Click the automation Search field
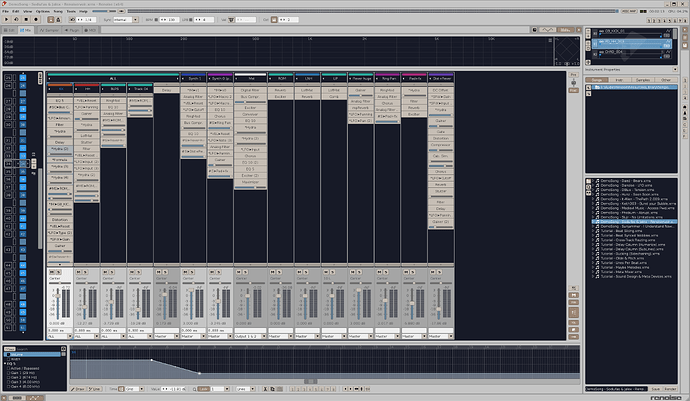This screenshot has width=690, height=401. pos(38,349)
